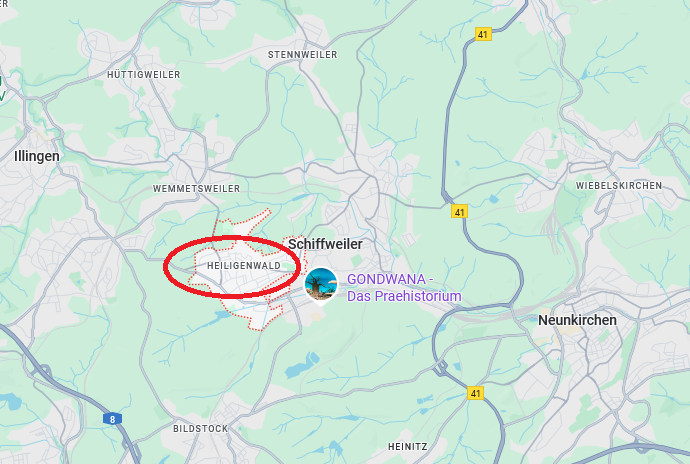Click the Heinitz place label
This screenshot has width=690, height=464.
pyautogui.click(x=407, y=447)
